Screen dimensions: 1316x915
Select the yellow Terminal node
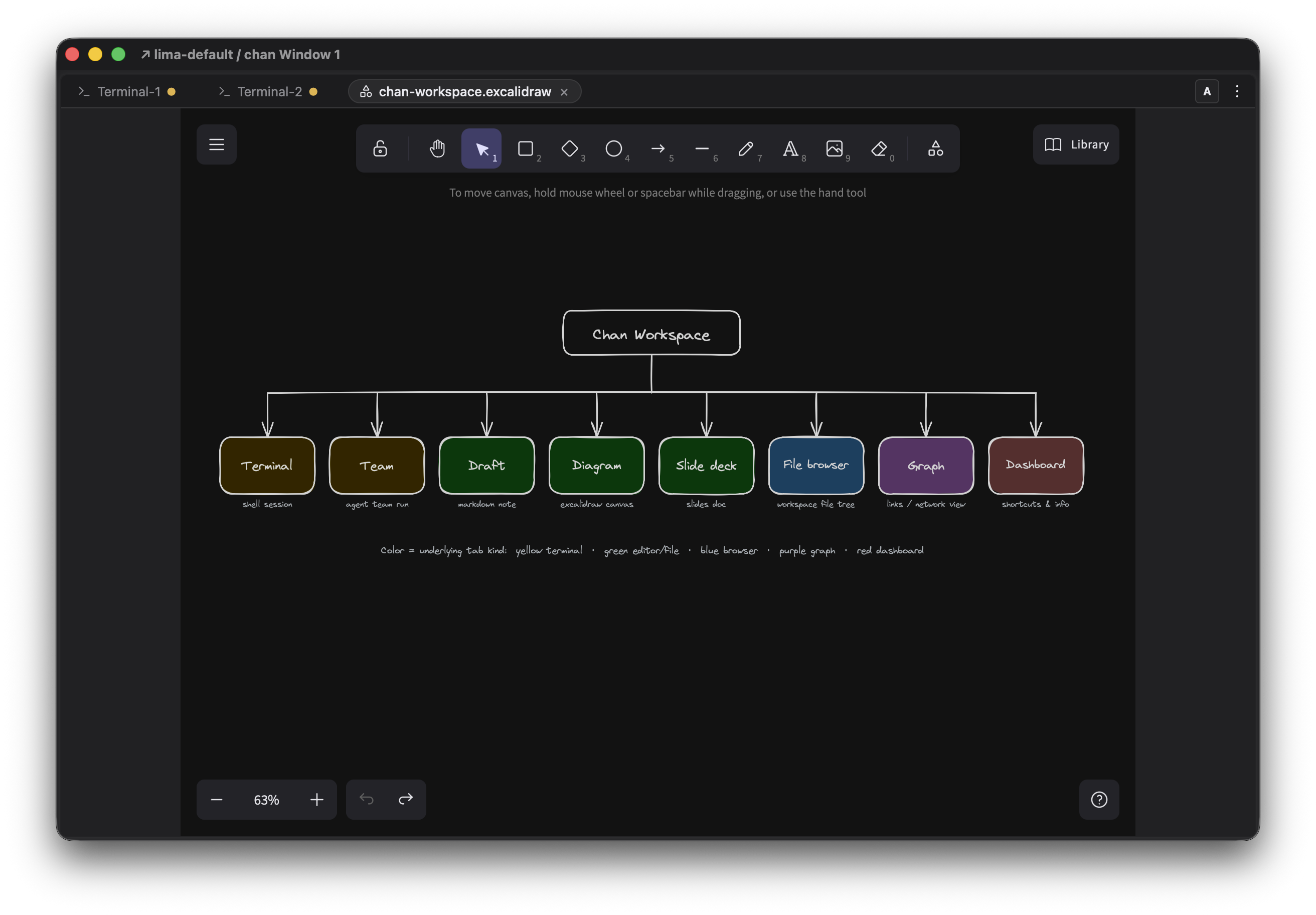tap(267, 465)
